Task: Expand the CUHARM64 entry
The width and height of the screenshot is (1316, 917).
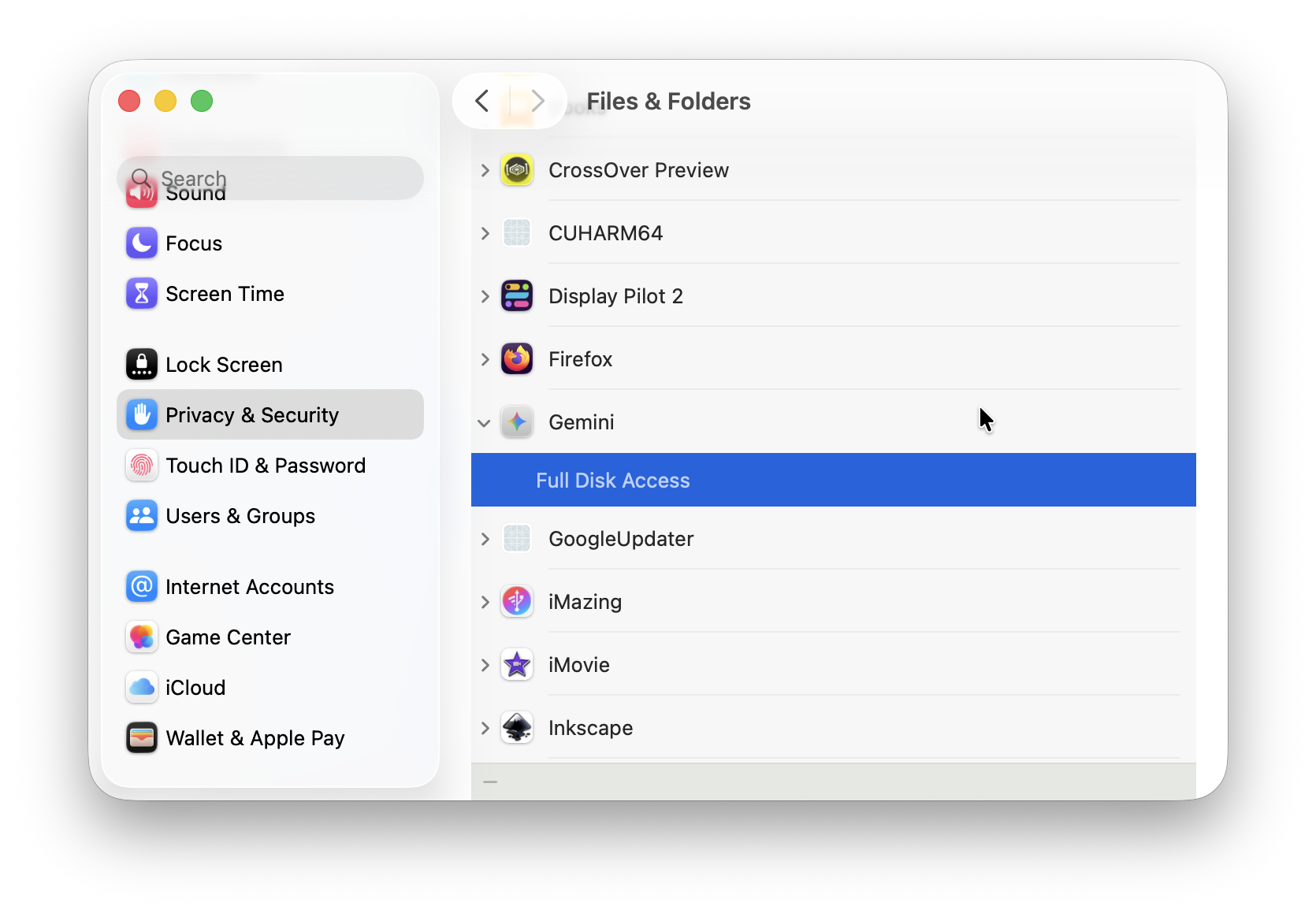Action: pos(484,232)
